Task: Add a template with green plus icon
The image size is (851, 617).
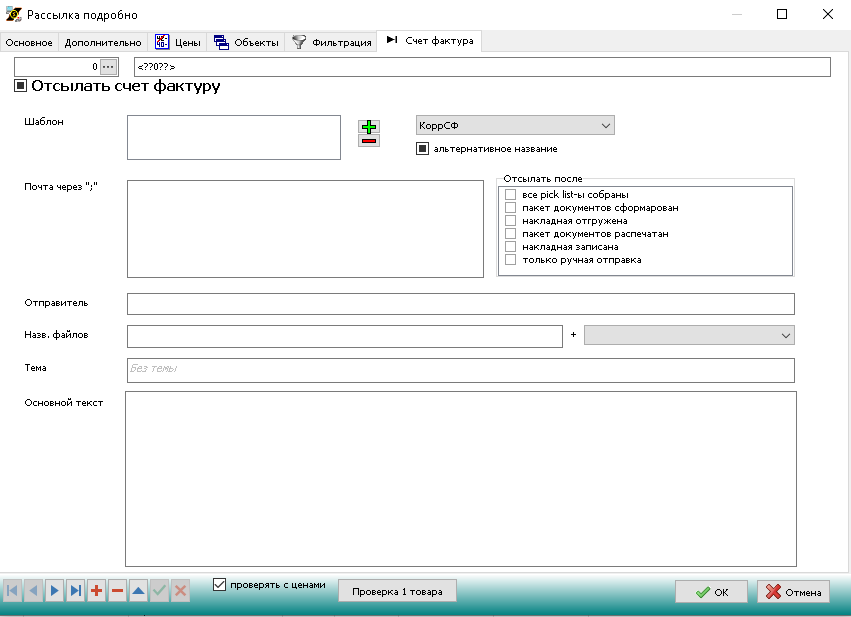Action: coord(369,126)
